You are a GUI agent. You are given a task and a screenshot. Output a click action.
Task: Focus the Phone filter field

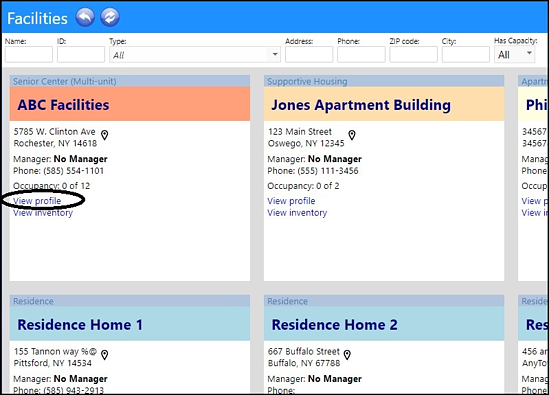(361, 55)
